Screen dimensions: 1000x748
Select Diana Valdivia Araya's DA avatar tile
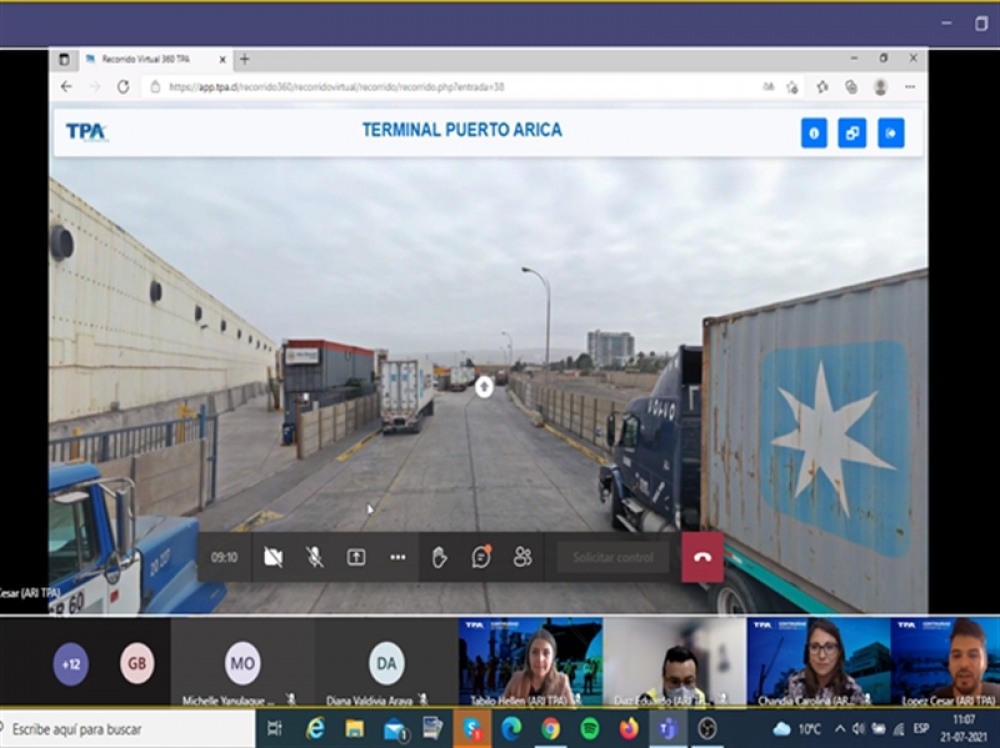click(x=386, y=663)
